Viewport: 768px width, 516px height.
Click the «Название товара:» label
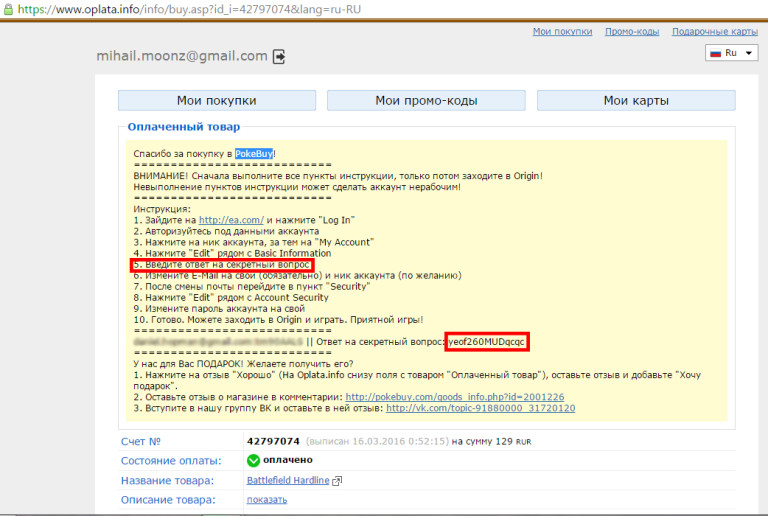pyautogui.click(x=168, y=481)
